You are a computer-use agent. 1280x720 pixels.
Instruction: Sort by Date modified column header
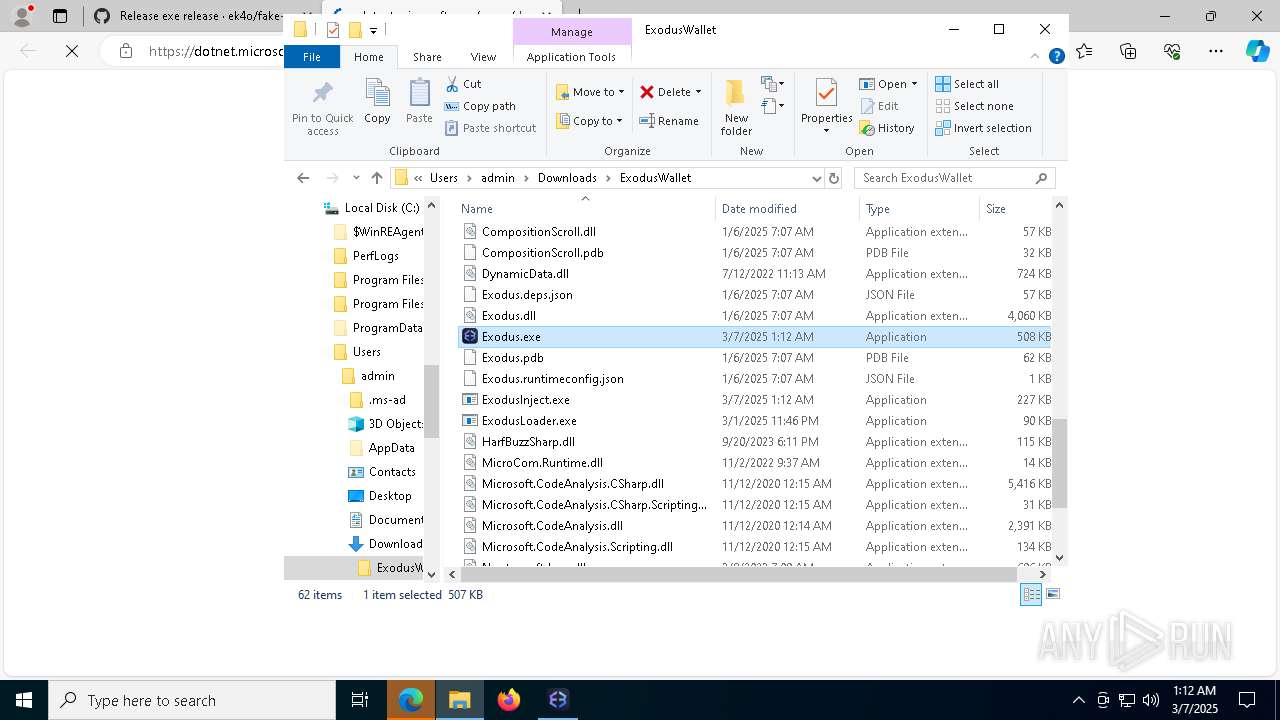click(x=788, y=208)
